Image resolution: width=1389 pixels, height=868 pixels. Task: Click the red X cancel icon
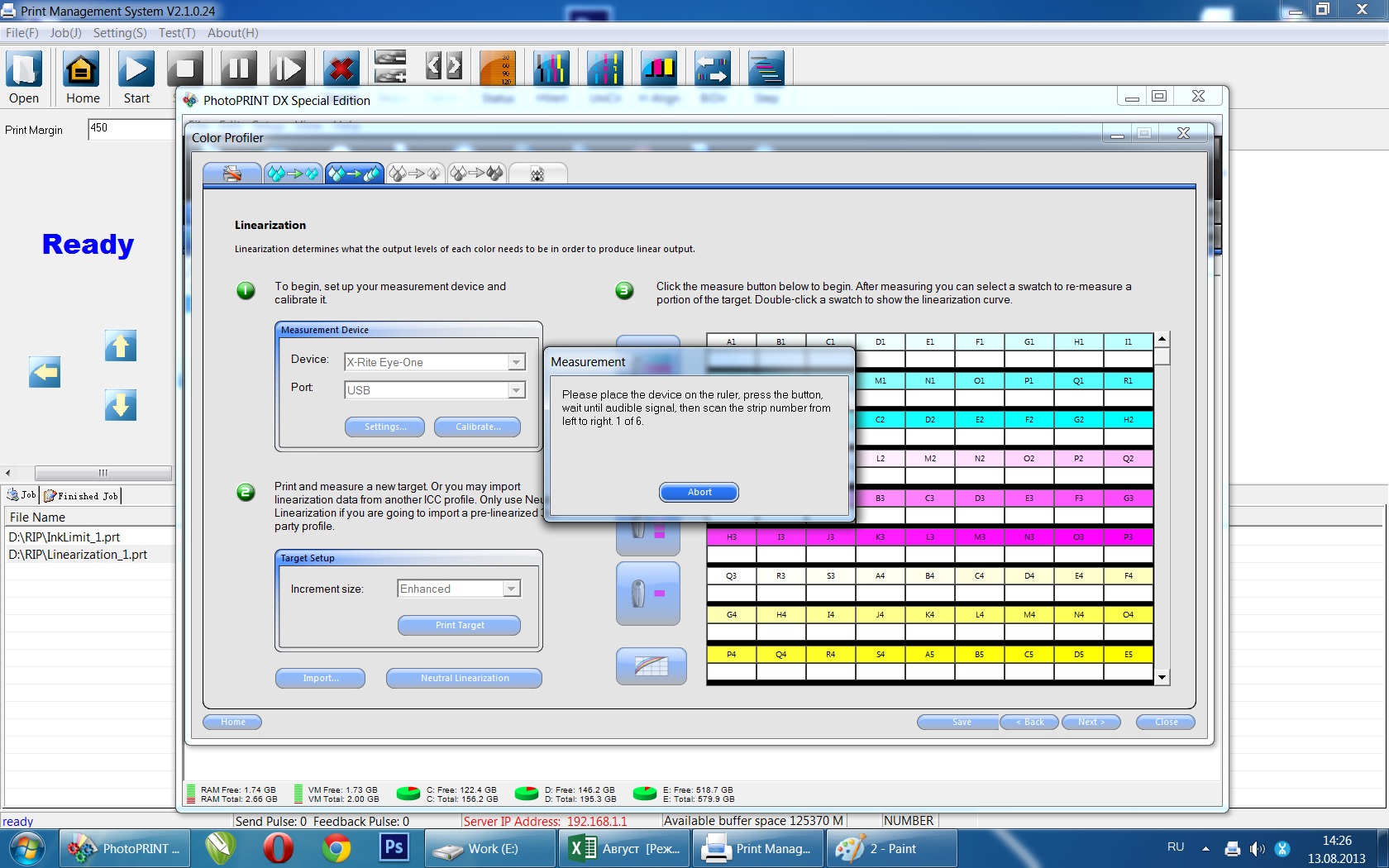tap(341, 69)
